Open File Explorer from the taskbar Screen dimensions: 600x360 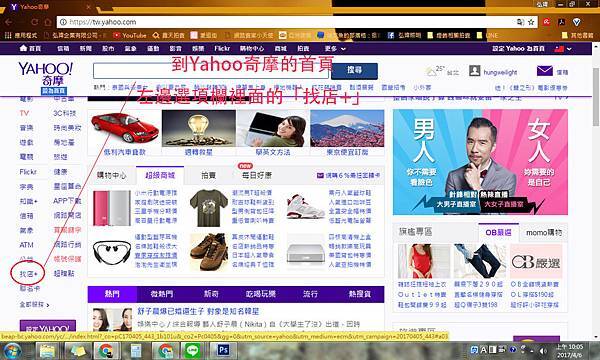point(47,350)
